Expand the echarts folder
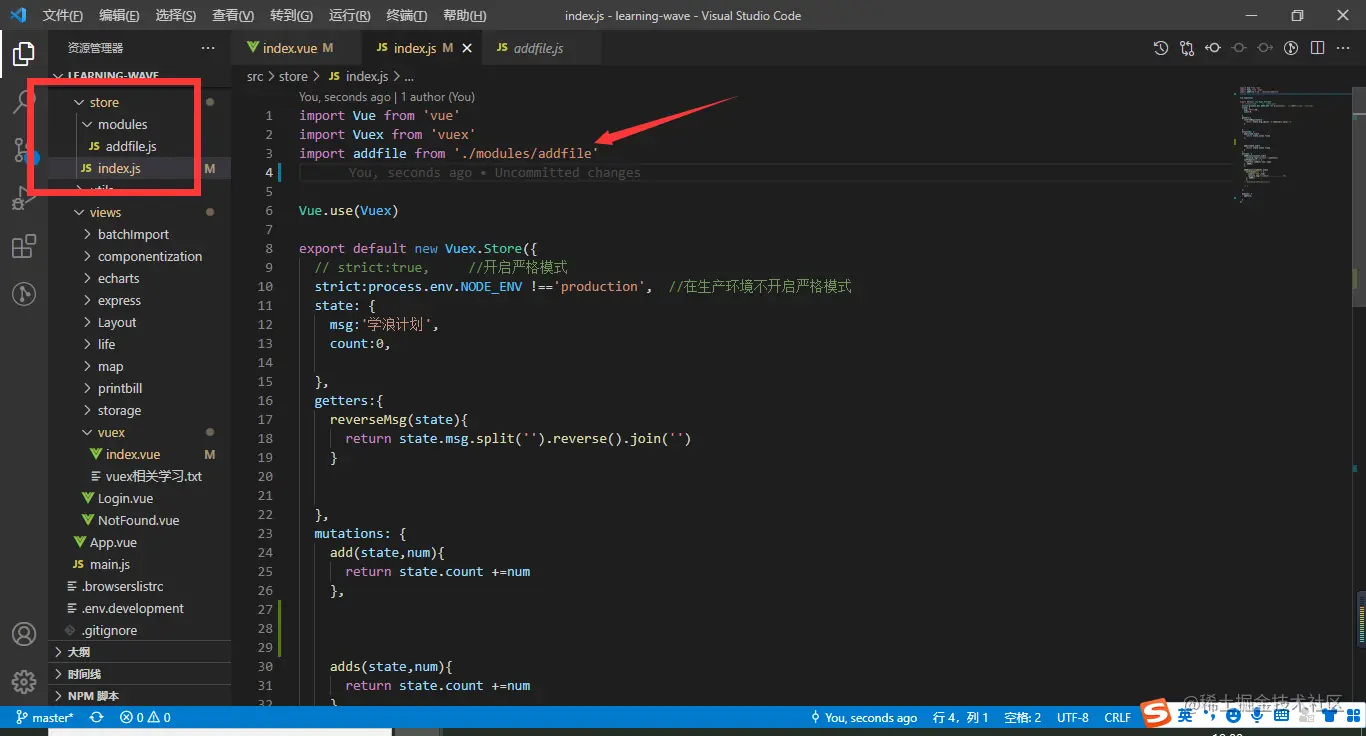The image size is (1366, 736). 118,278
